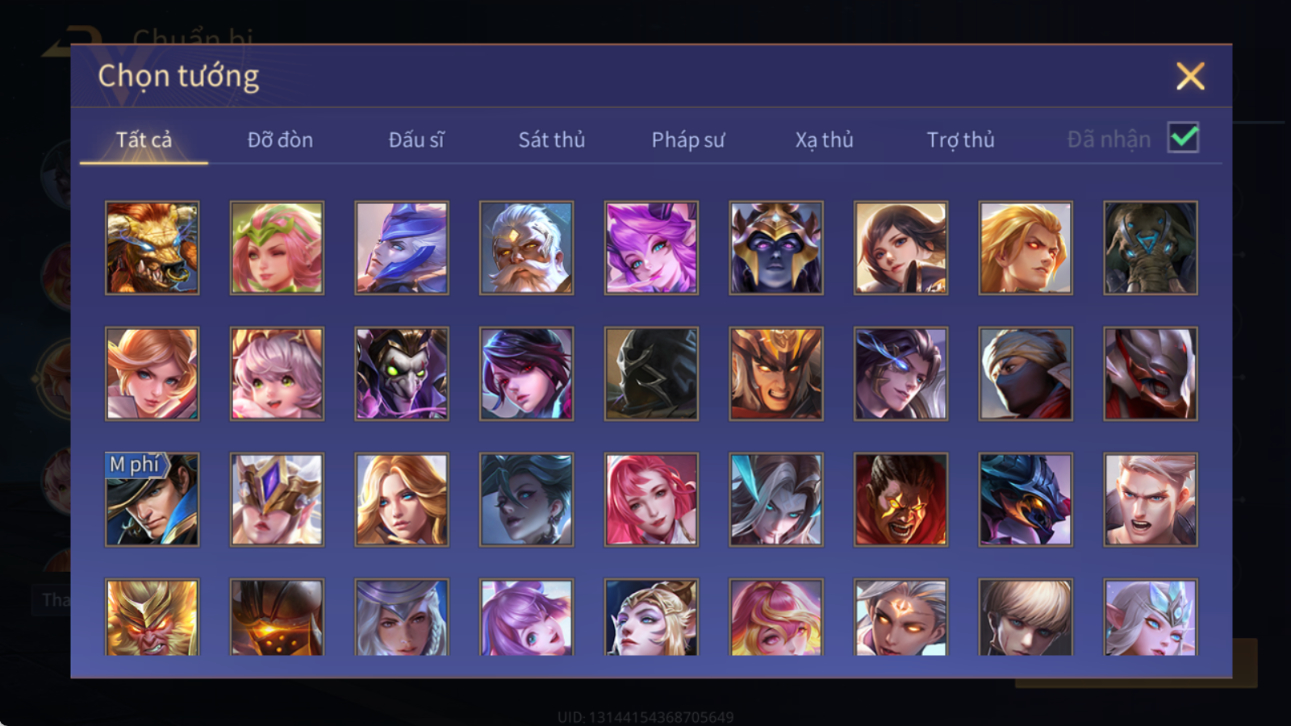Filter heroes by Sát thủ tab
1291x726 pixels.
[551, 140]
